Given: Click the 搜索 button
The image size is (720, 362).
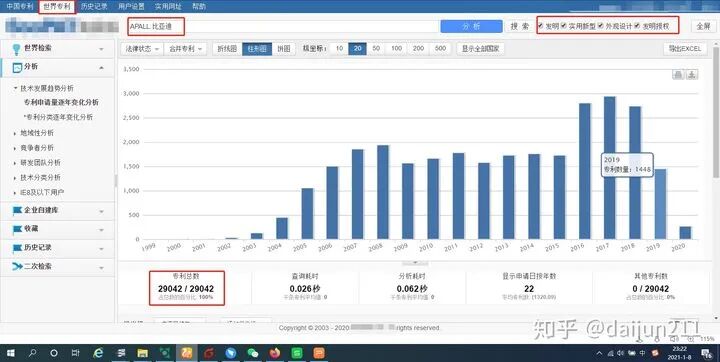Looking at the screenshot, I should click(x=520, y=26).
